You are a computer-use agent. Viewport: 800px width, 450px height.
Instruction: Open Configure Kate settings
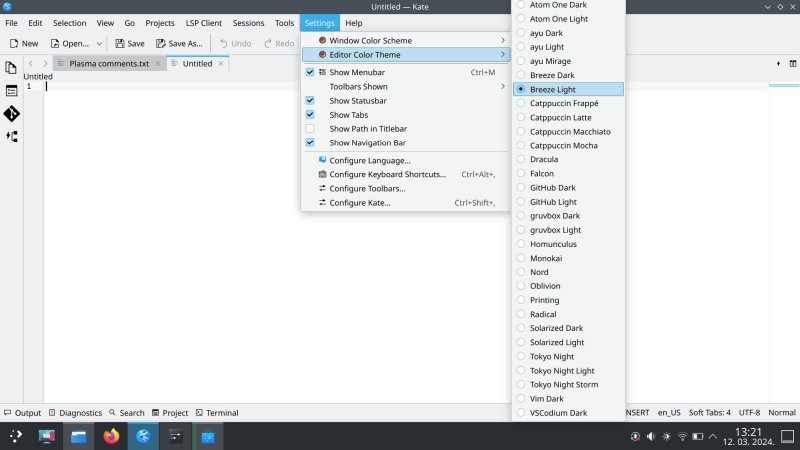(359, 203)
